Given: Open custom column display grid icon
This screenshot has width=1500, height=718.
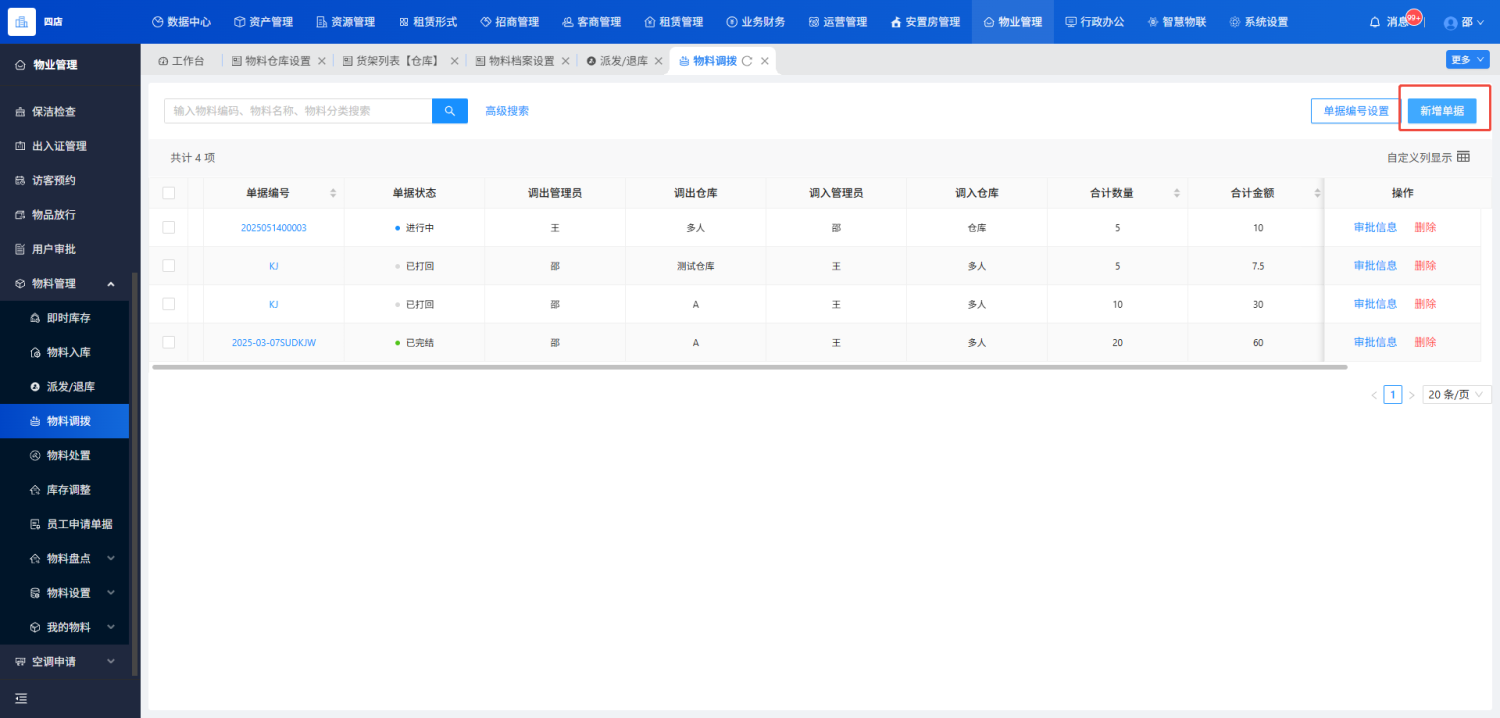Looking at the screenshot, I should [x=1463, y=157].
